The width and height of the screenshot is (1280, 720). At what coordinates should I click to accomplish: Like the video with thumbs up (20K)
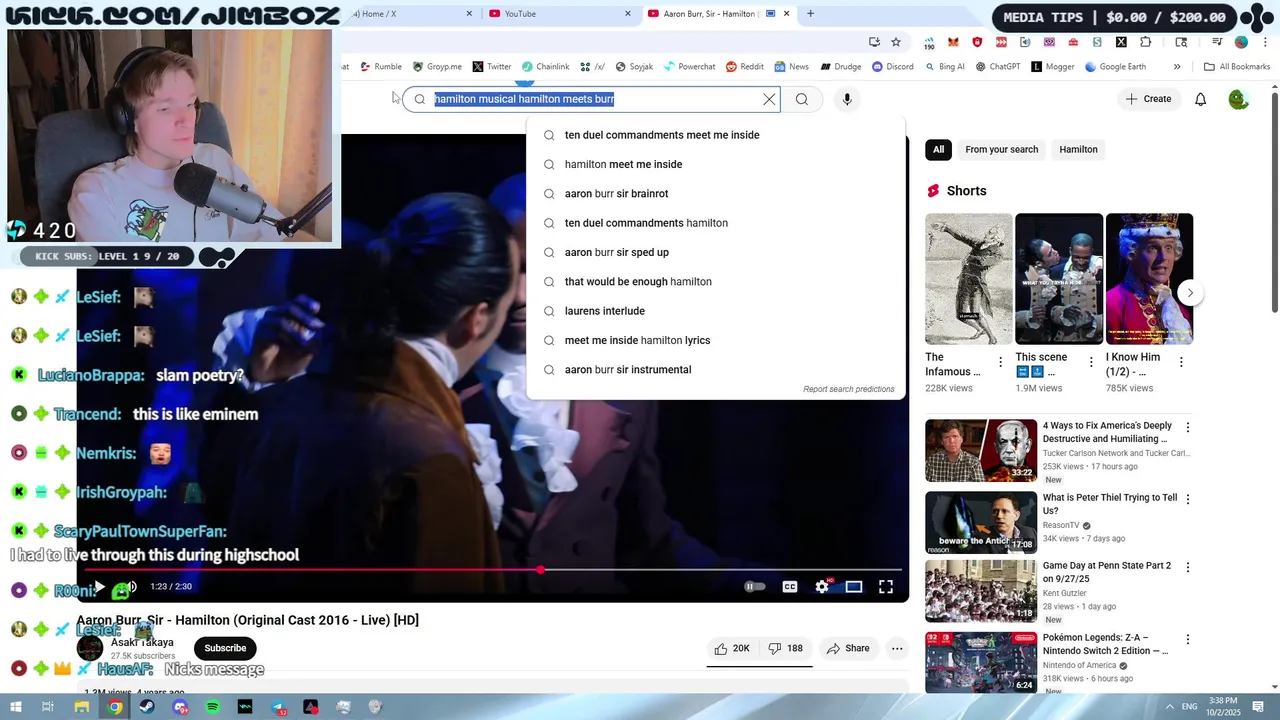pyautogui.click(x=731, y=648)
